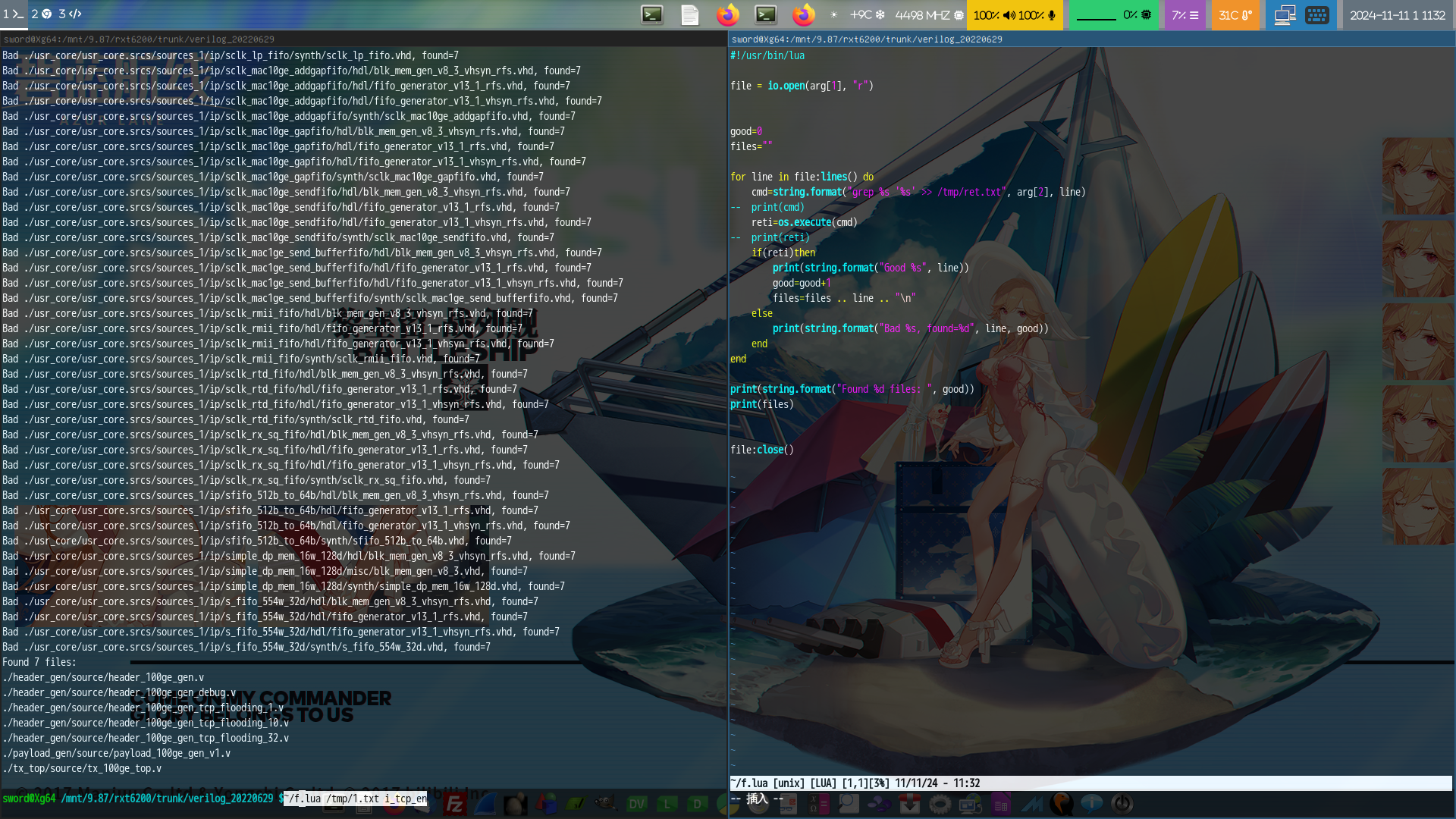Viewport: 1456px width, 819px height.
Task: Switch to workspace 2 browser tag
Action: [42, 14]
